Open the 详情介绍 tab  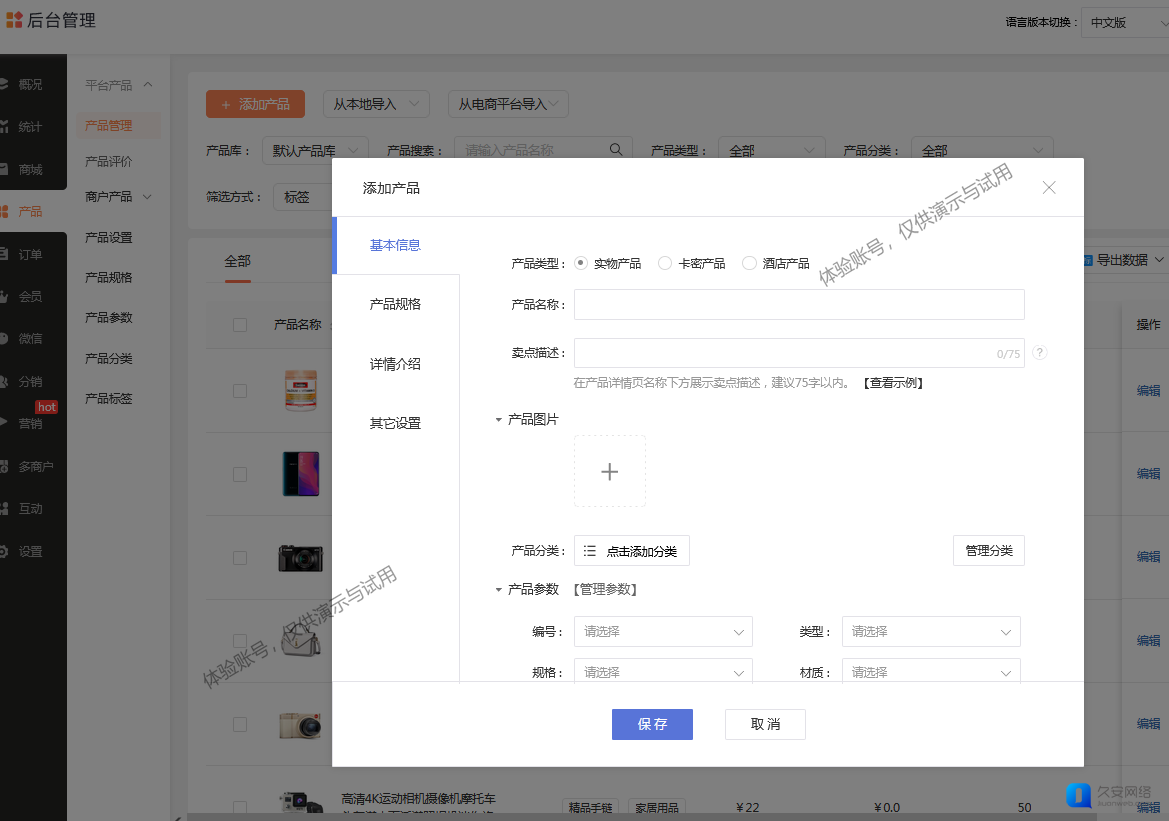point(395,364)
